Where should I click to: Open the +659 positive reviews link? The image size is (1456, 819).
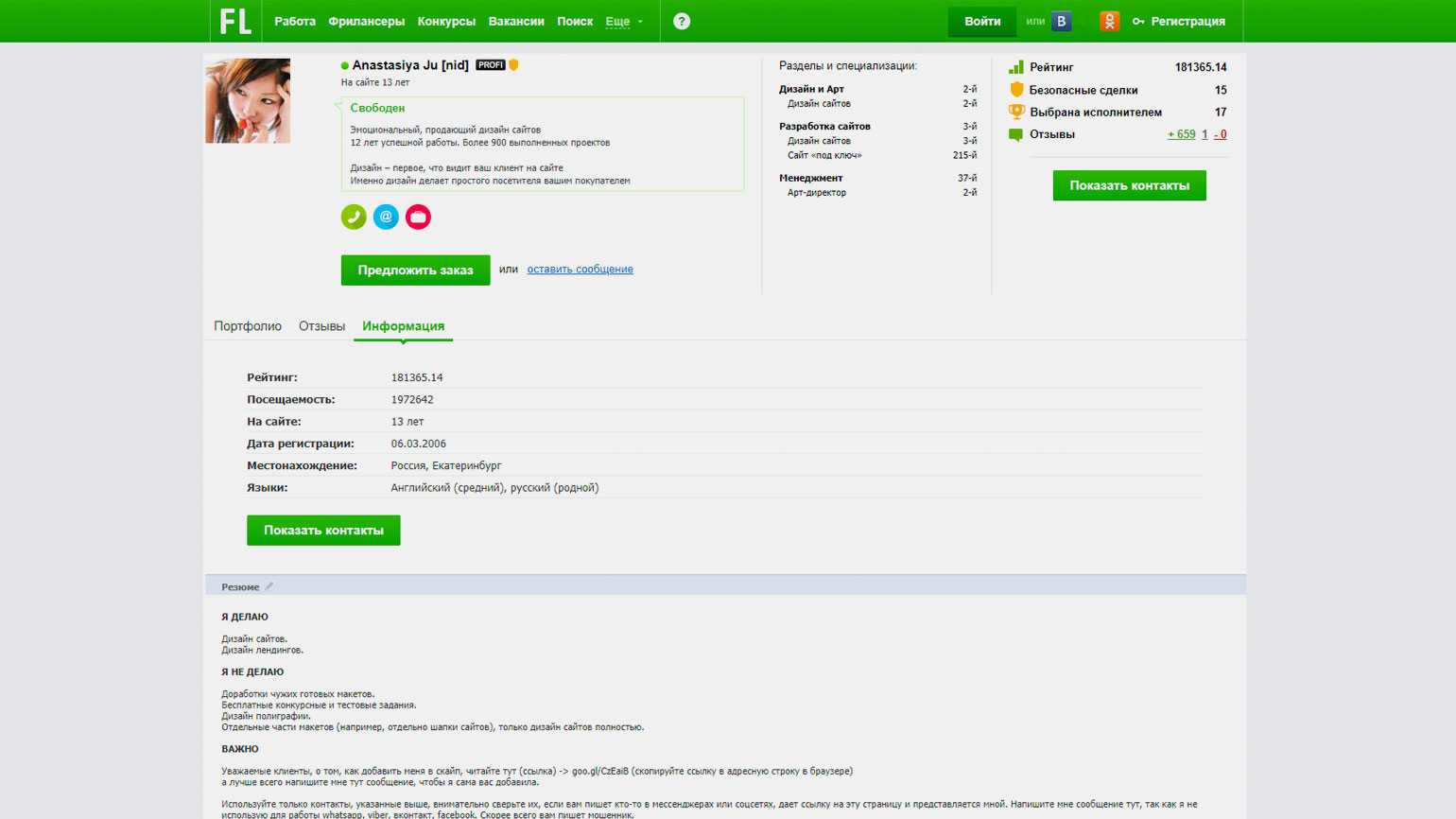pos(1181,134)
